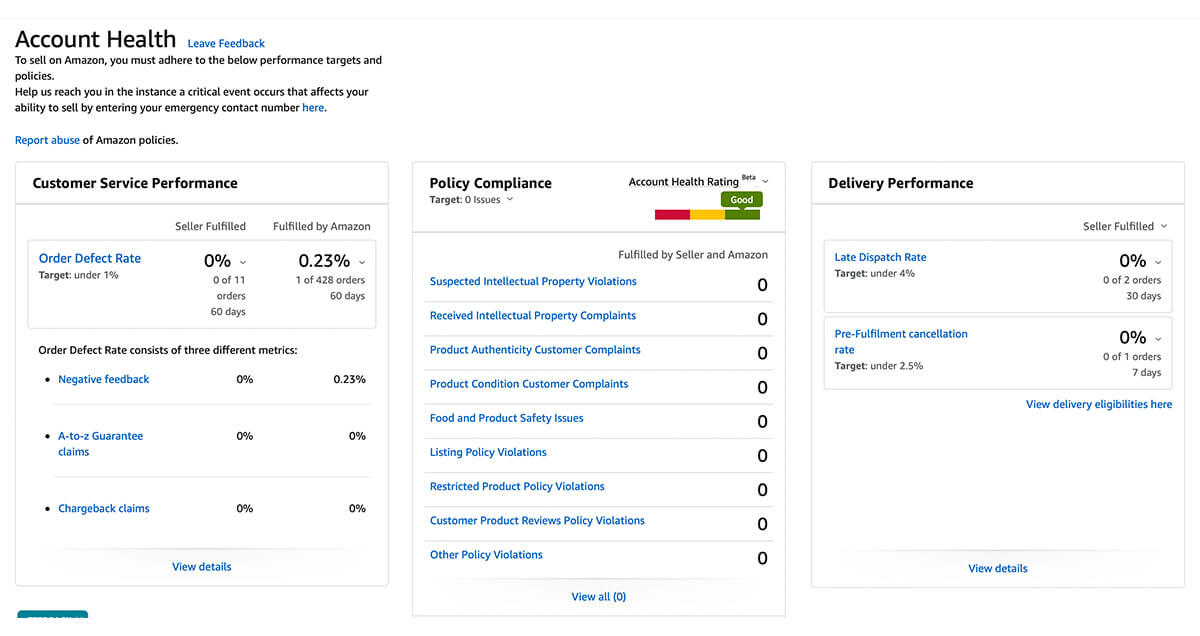Expand the Late Dispatch Rate 0% chevron
1200x636 pixels.
point(1158,262)
